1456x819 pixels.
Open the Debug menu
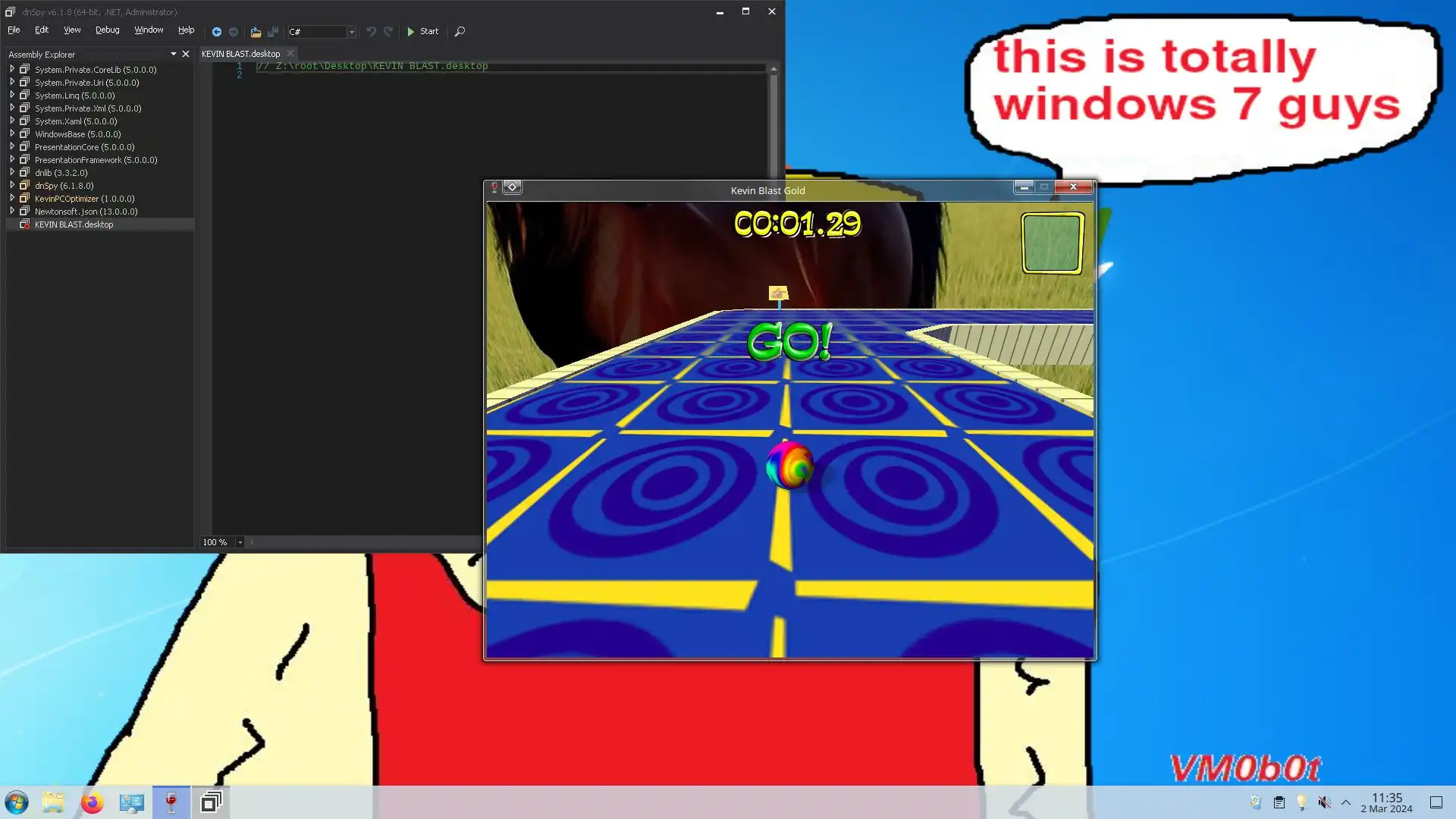pos(107,30)
